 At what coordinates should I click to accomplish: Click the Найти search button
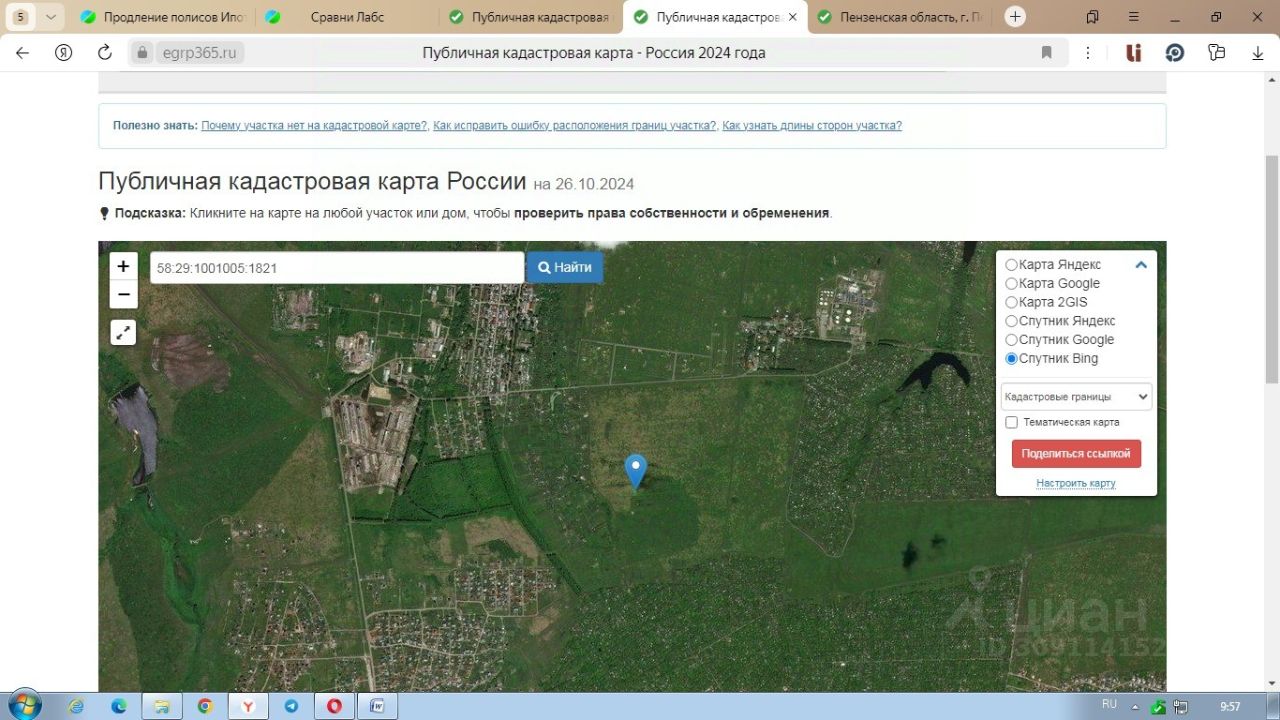coord(565,267)
